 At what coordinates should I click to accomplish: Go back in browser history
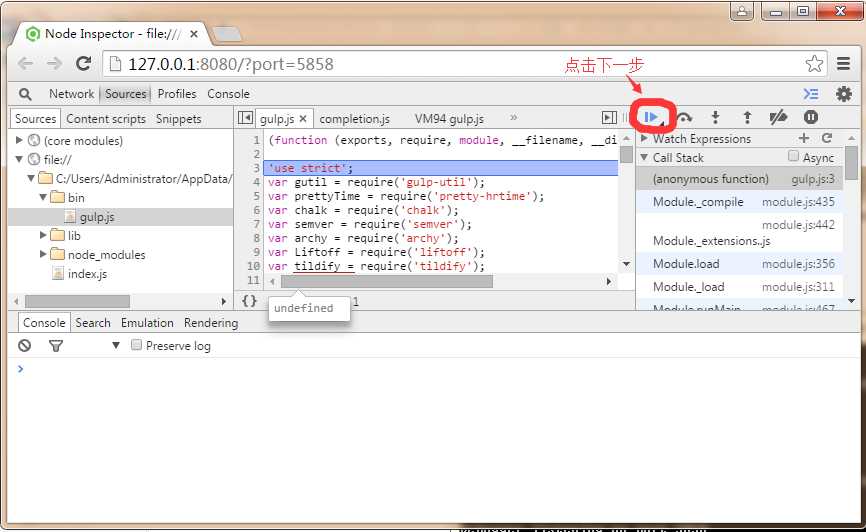click(x=25, y=64)
